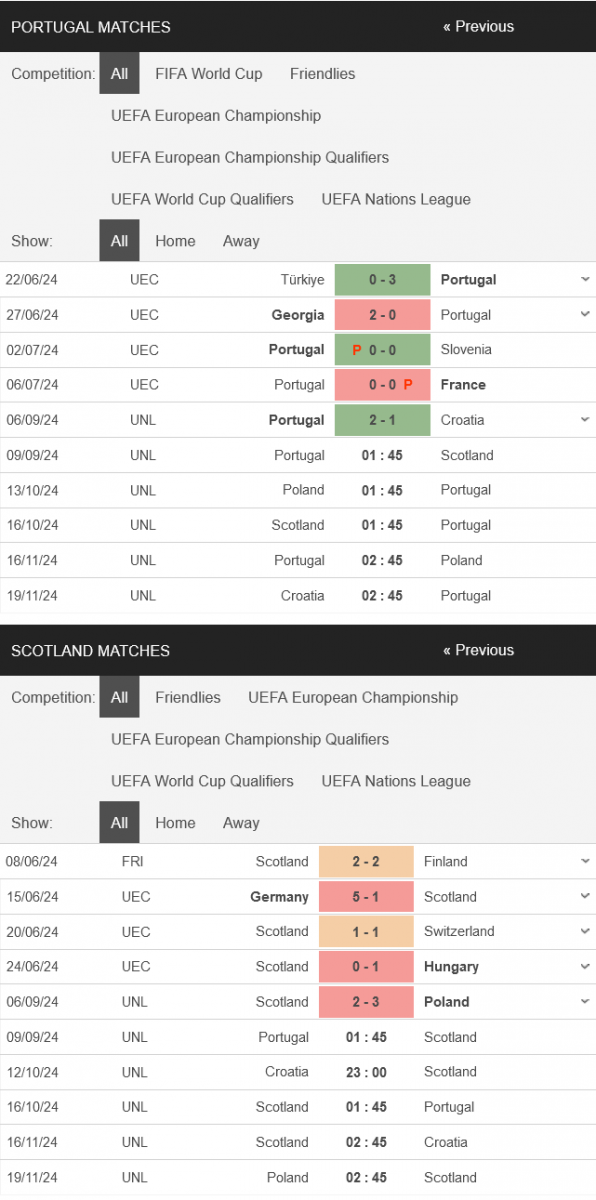Select UEFA European Championship in Scotland filters
Image resolution: width=596 pixels, height=1200 pixels.
click(353, 697)
